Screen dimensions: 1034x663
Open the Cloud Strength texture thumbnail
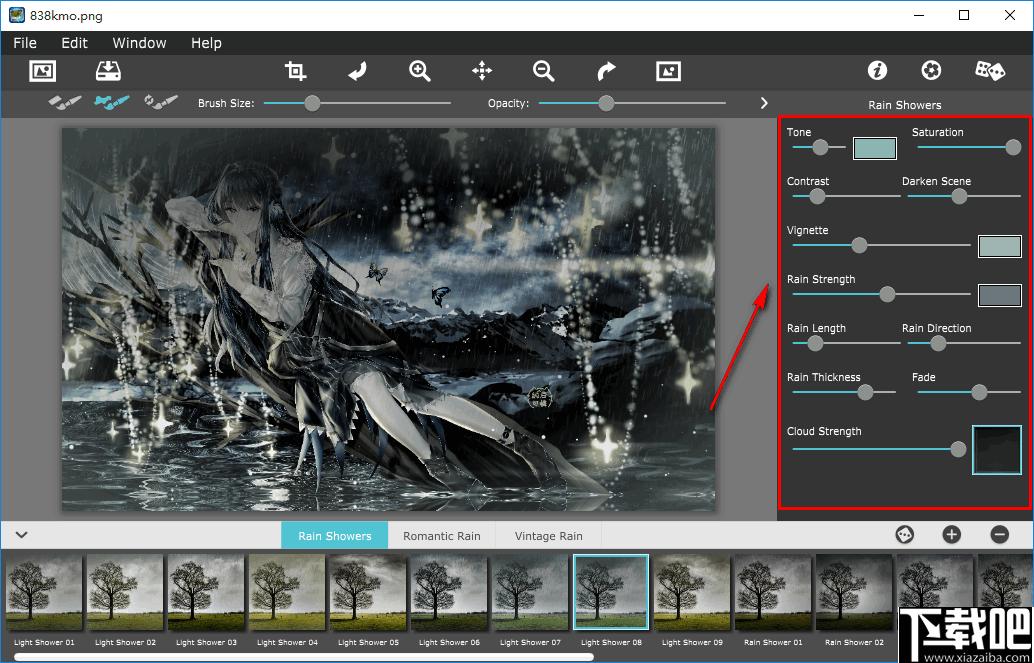click(x=997, y=450)
